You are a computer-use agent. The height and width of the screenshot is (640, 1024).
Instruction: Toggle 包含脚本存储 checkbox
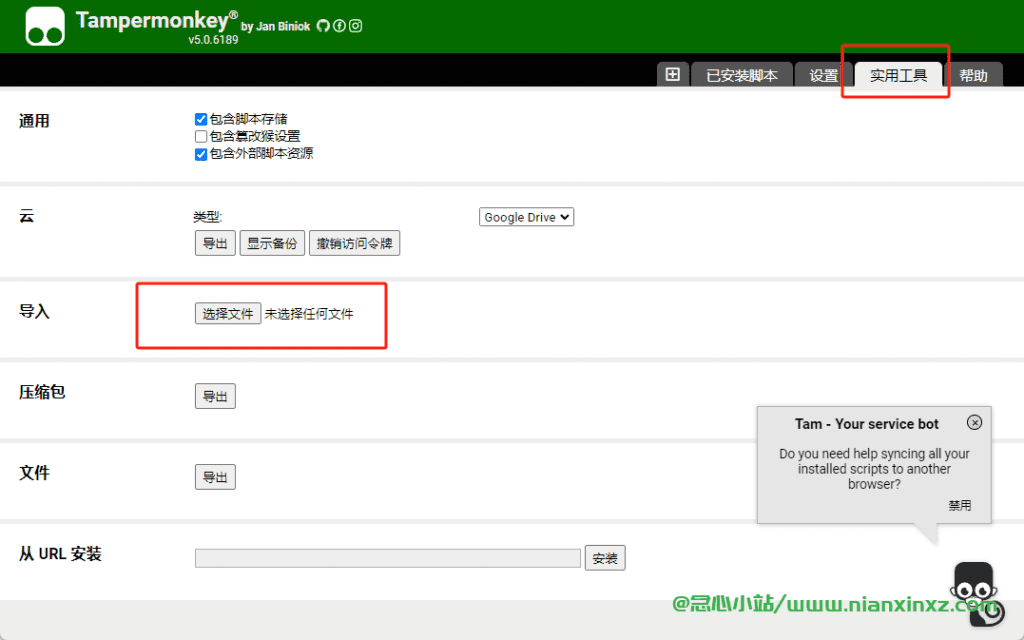pyautogui.click(x=201, y=120)
